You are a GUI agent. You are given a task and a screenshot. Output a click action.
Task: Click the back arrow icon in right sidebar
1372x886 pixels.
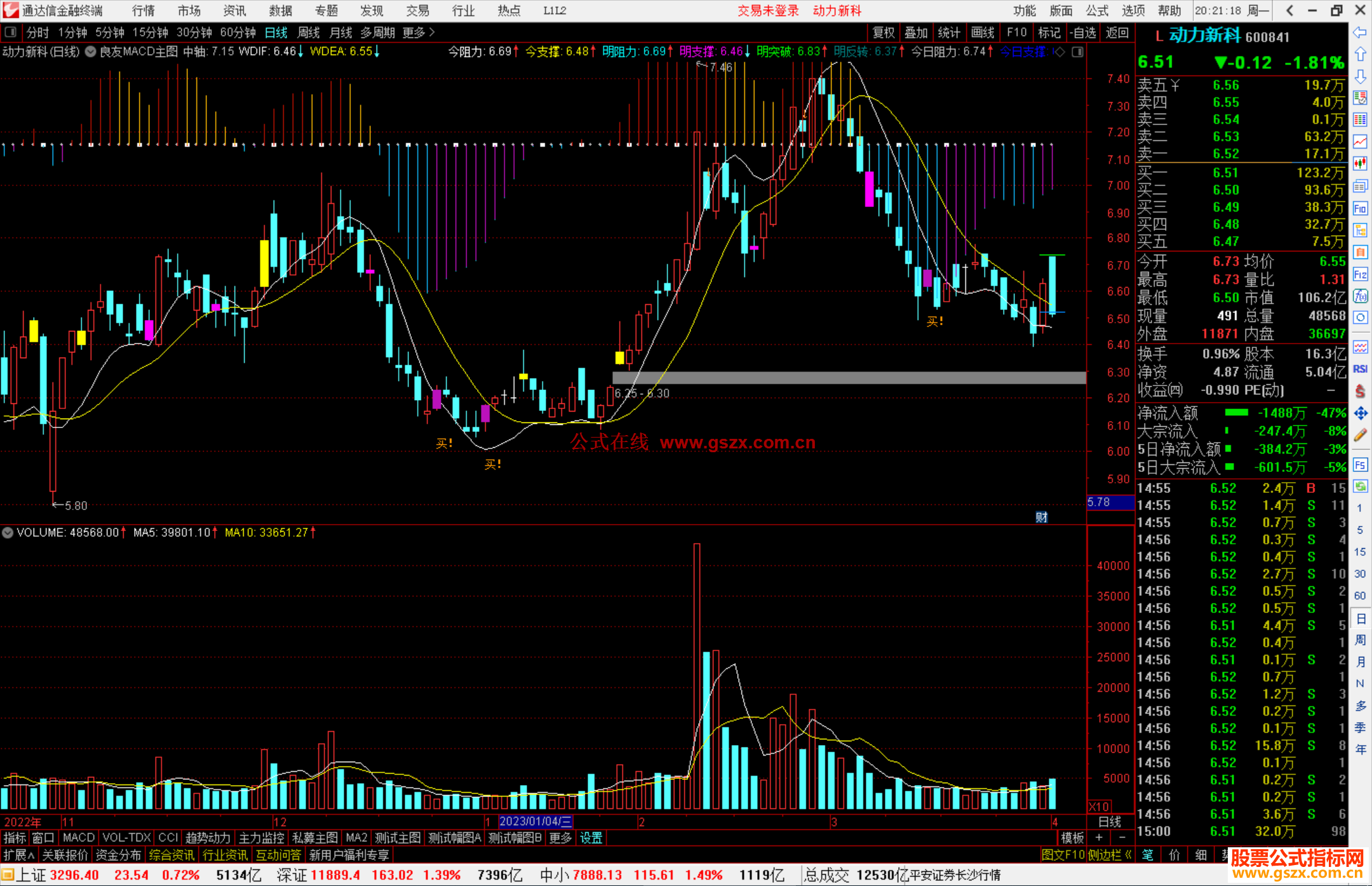(1360, 32)
